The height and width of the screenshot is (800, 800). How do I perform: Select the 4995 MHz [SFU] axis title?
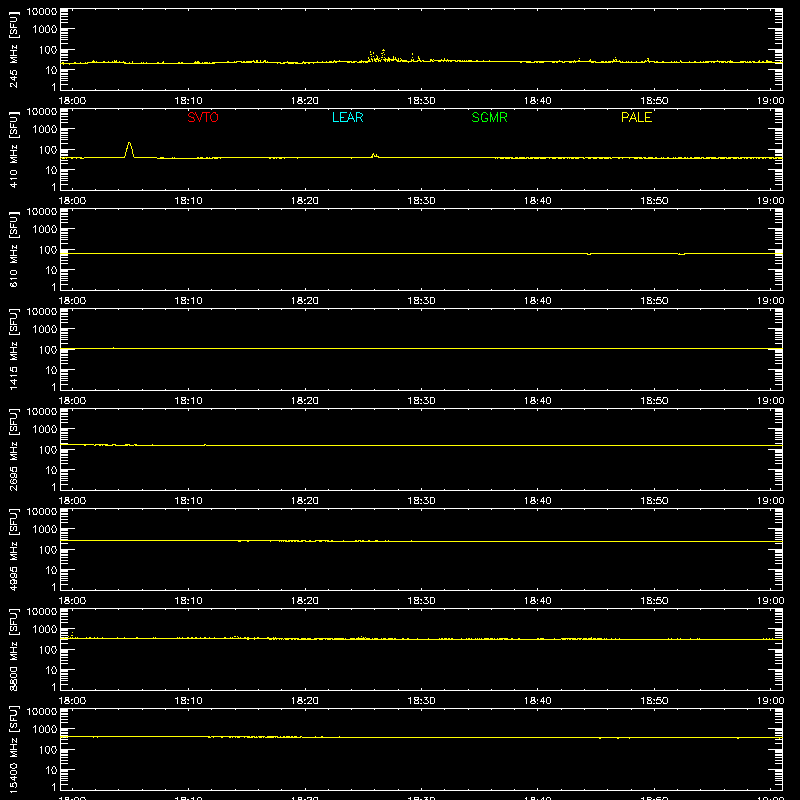13,550
